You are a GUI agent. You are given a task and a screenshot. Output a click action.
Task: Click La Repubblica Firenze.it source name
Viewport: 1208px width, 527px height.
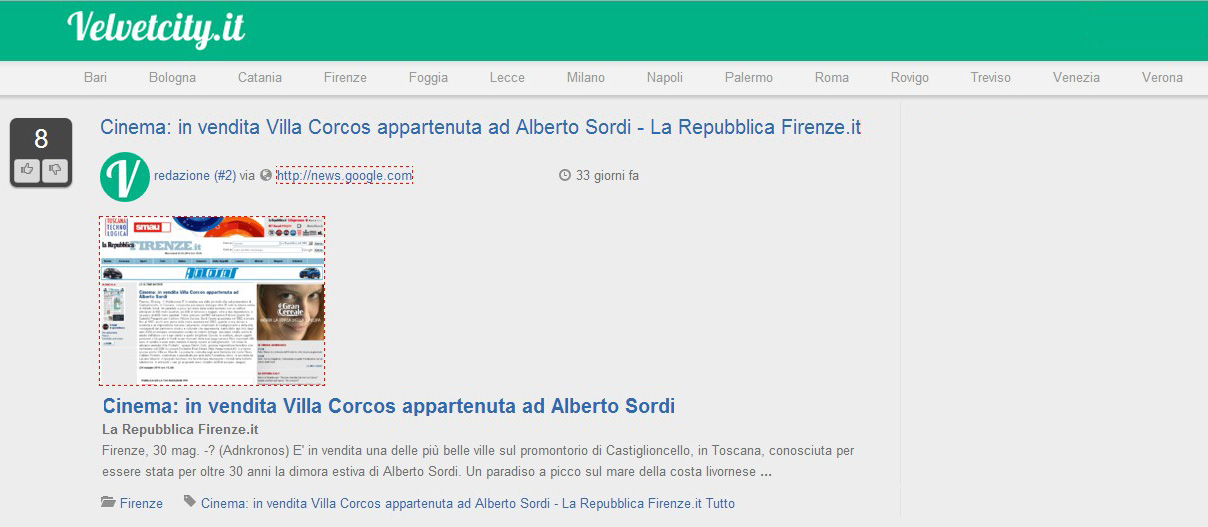tap(180, 429)
